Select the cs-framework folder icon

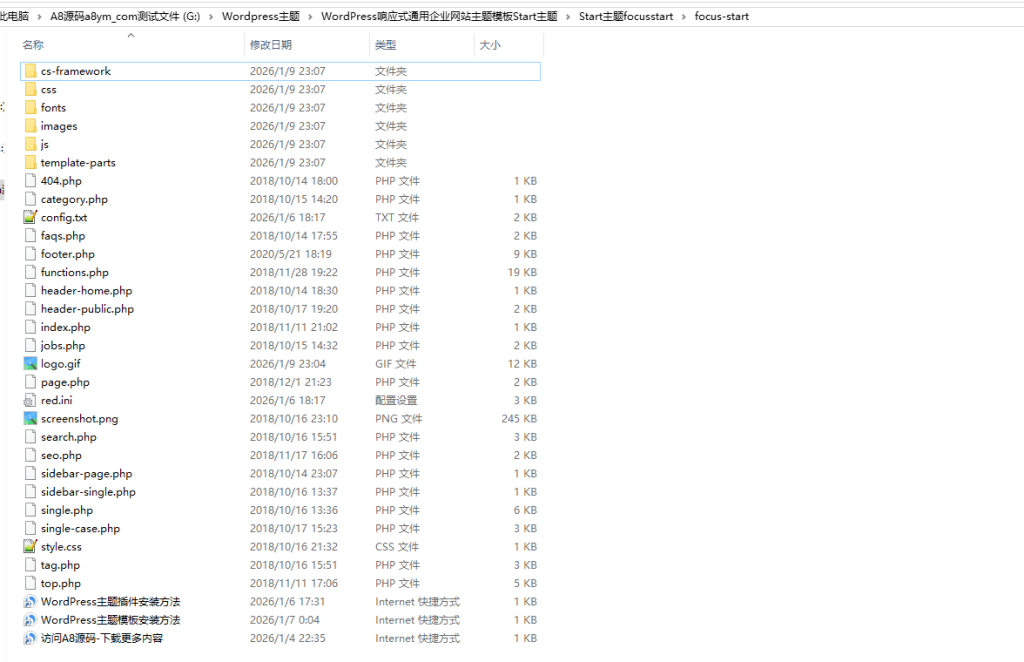(30, 71)
